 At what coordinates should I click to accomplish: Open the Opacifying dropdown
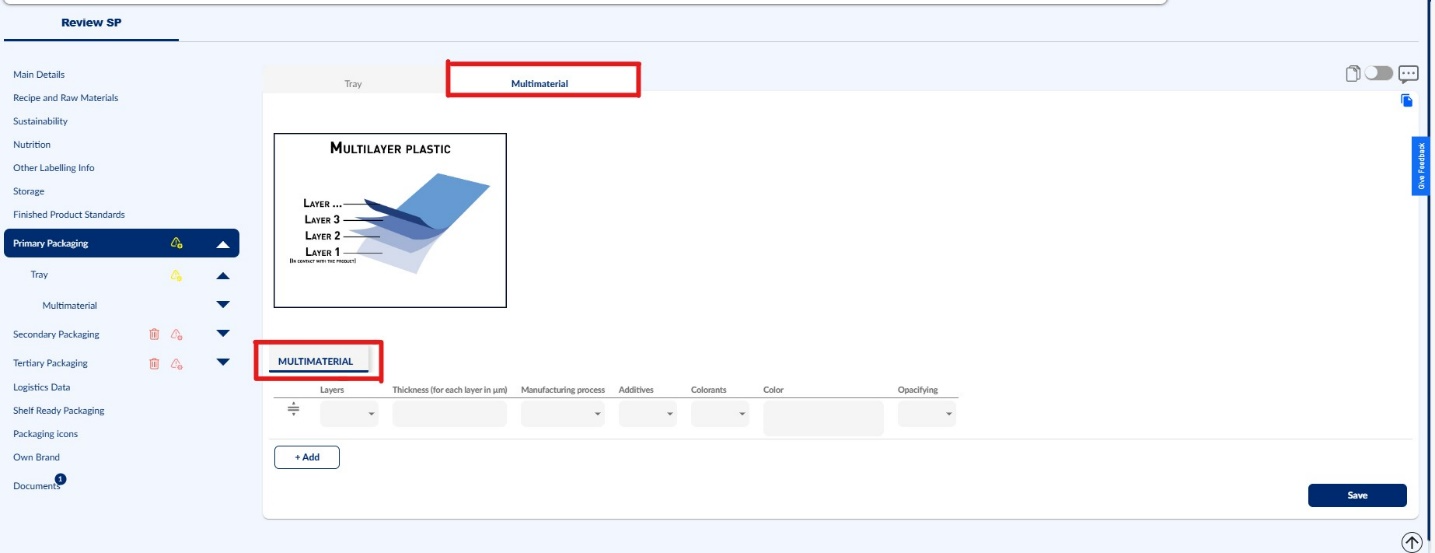pos(927,414)
